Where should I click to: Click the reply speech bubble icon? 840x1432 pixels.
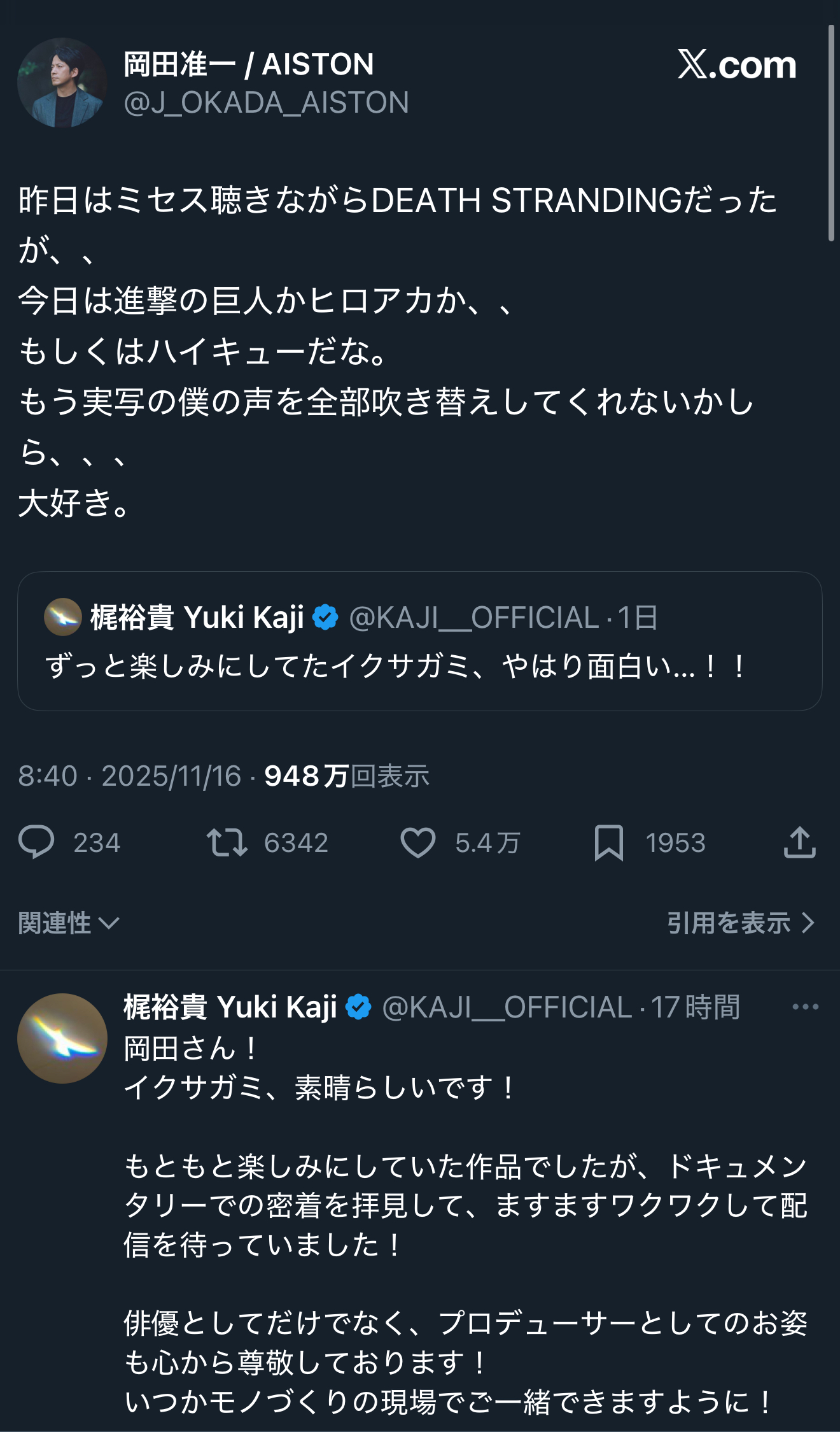tap(37, 842)
